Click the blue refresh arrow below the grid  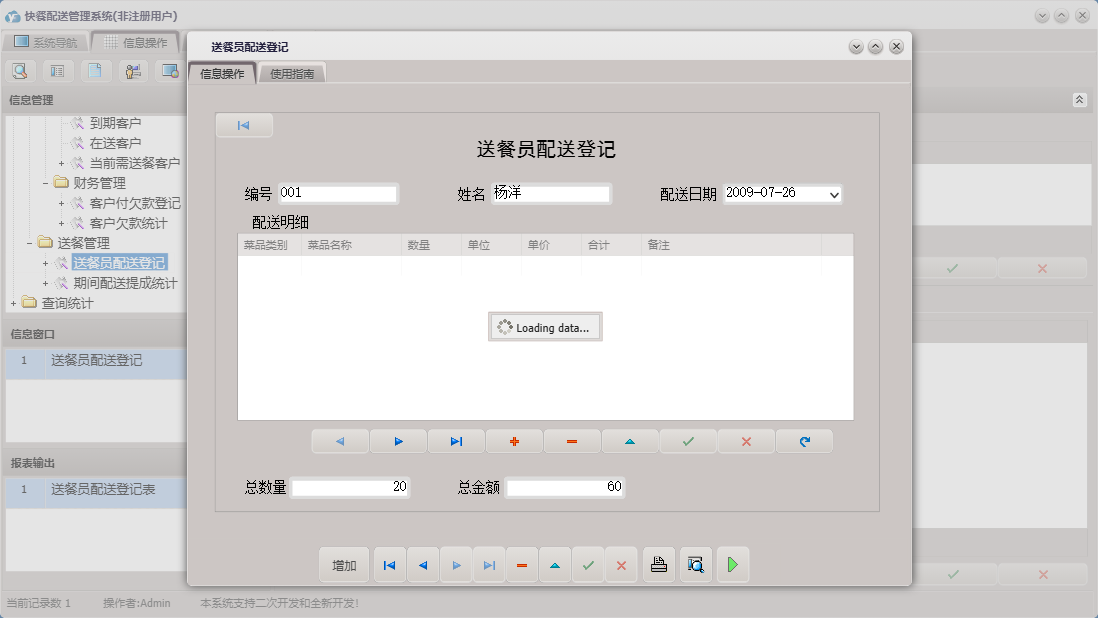[804, 441]
